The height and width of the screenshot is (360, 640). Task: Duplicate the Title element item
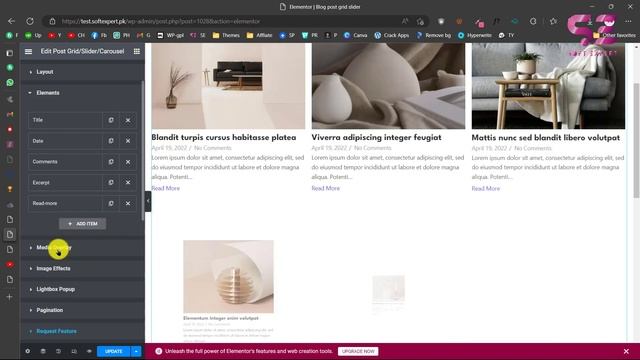click(111, 120)
